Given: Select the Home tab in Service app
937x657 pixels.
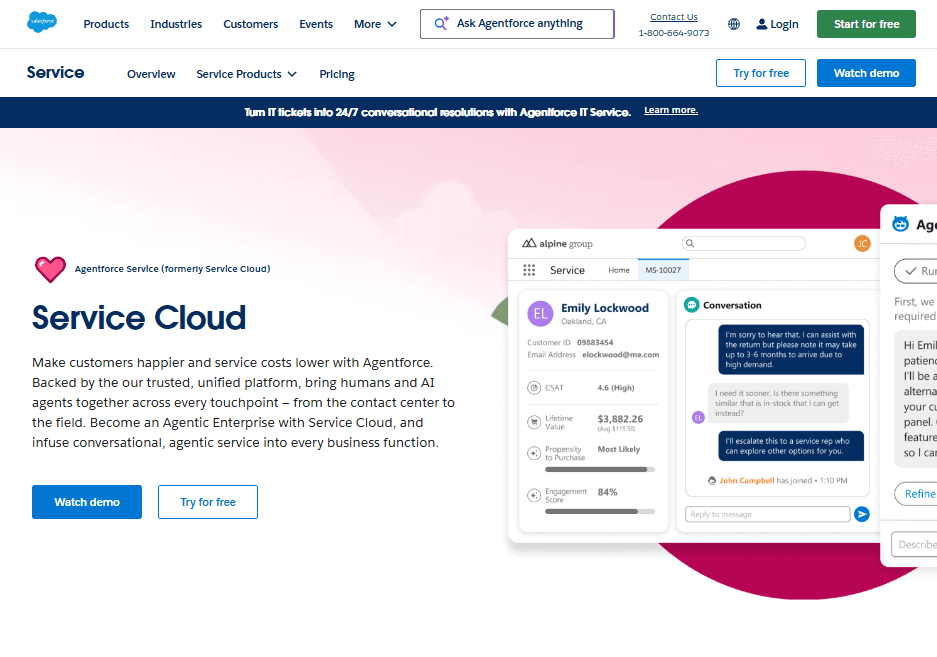Looking at the screenshot, I should tap(618, 270).
